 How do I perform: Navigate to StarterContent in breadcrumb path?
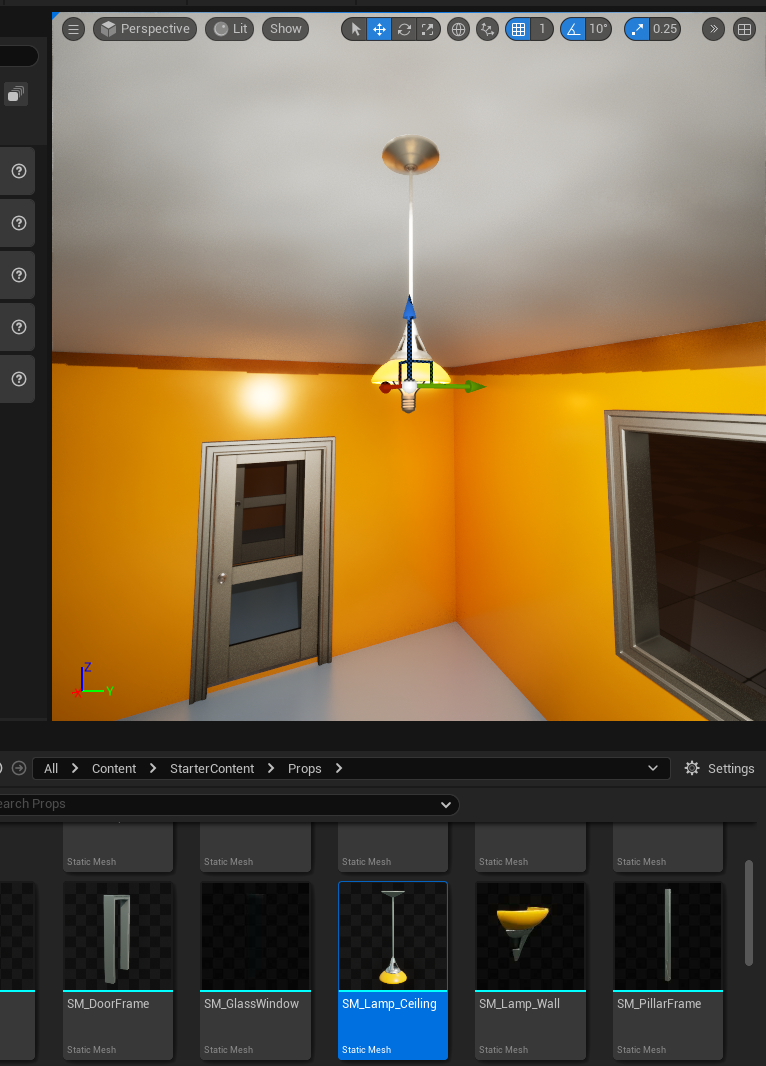(x=212, y=768)
